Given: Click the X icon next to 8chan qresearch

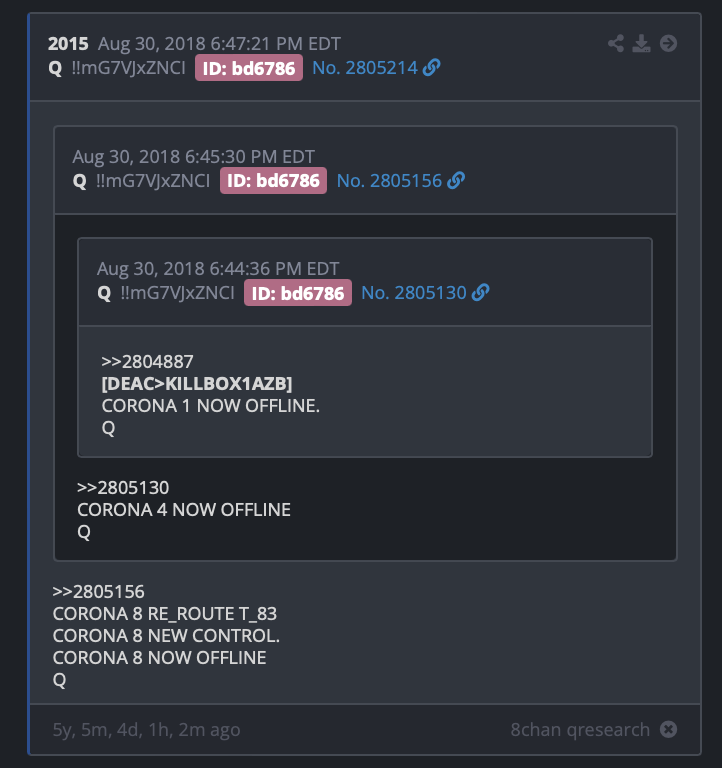Looking at the screenshot, I should coord(668,729).
